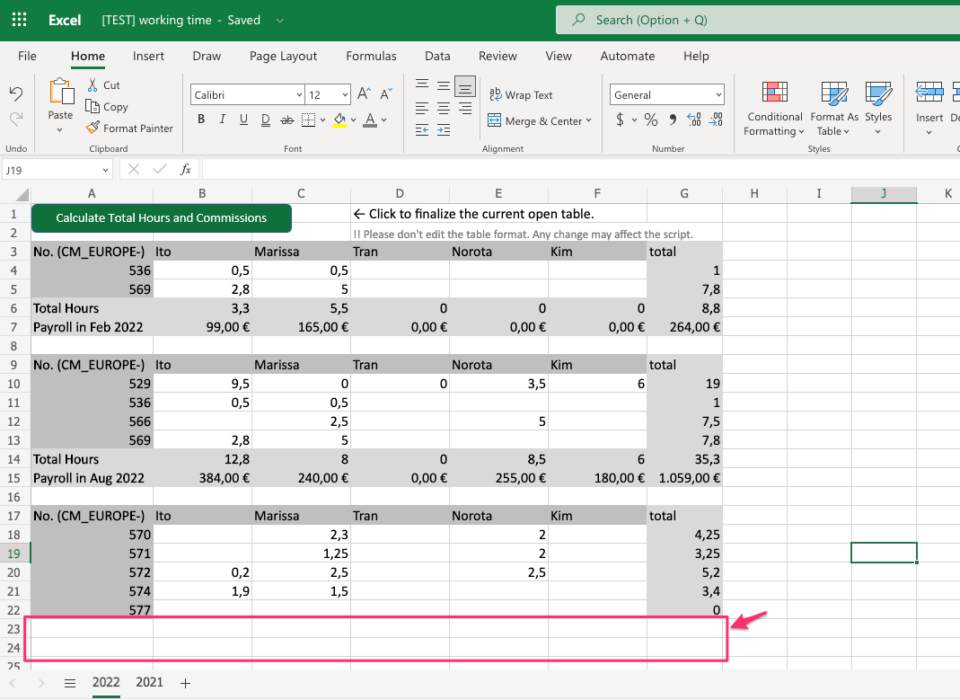Screen dimensions: 960x700
Task: Open the app launcher waffle icon
Action: click(20, 20)
